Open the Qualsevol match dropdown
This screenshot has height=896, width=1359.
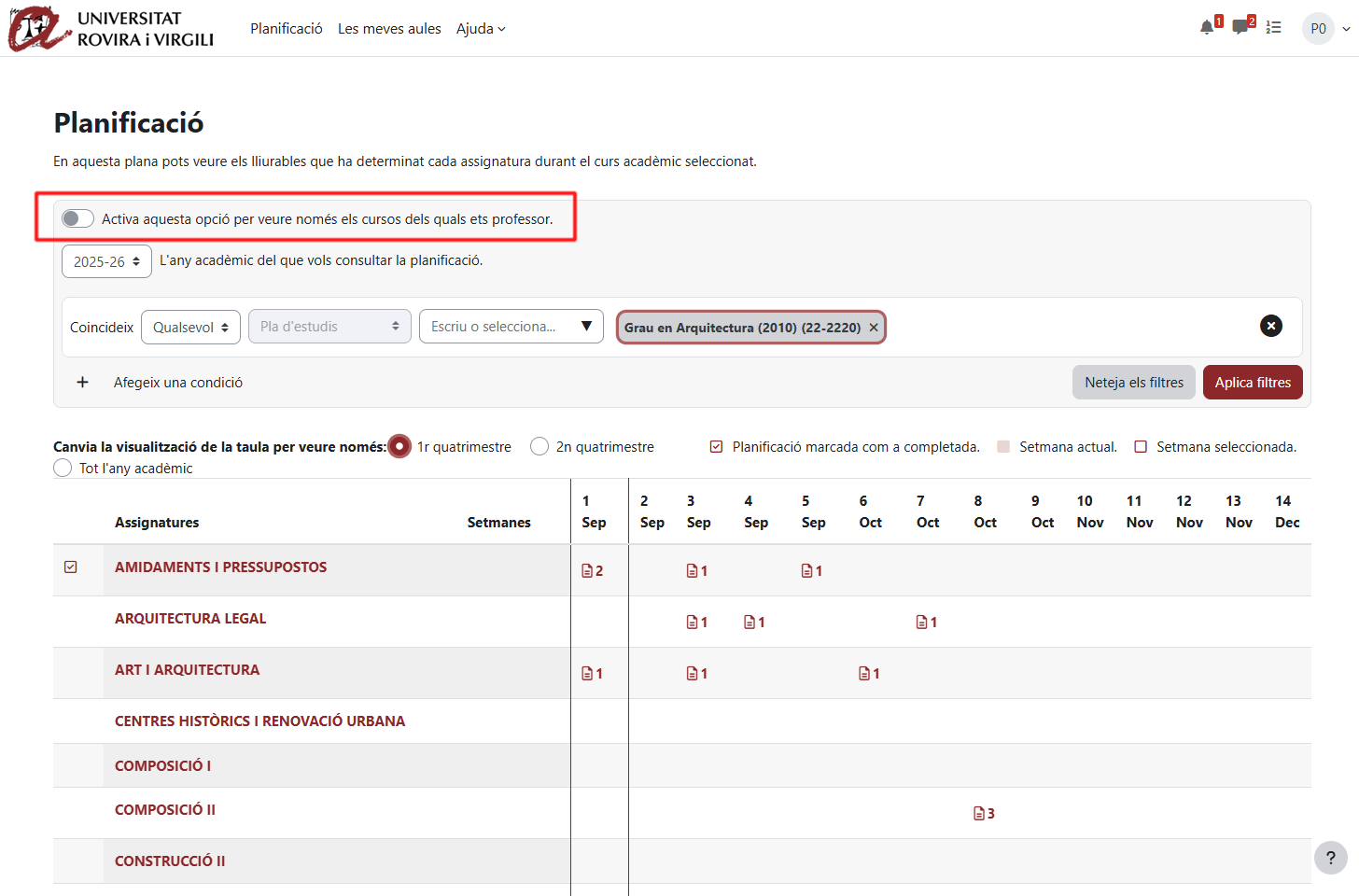190,328
